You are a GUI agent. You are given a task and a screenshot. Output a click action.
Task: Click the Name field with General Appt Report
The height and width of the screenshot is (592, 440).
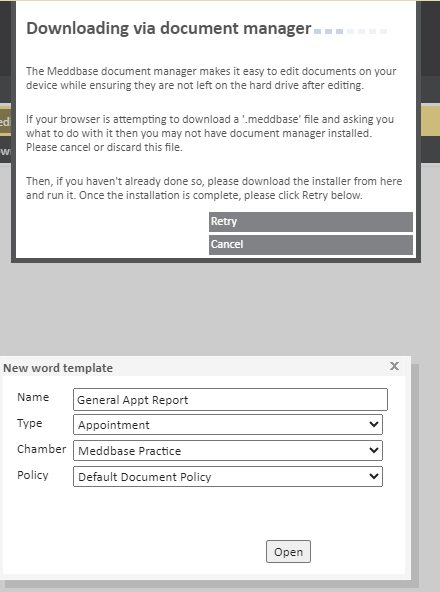click(230, 399)
